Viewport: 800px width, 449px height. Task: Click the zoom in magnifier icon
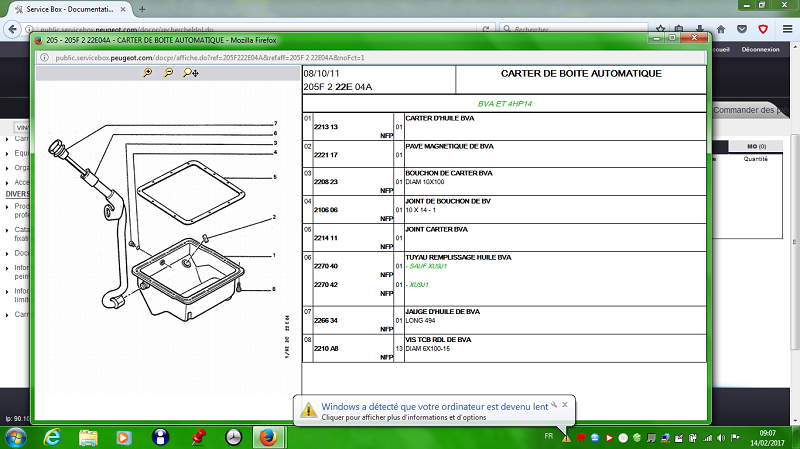point(147,73)
